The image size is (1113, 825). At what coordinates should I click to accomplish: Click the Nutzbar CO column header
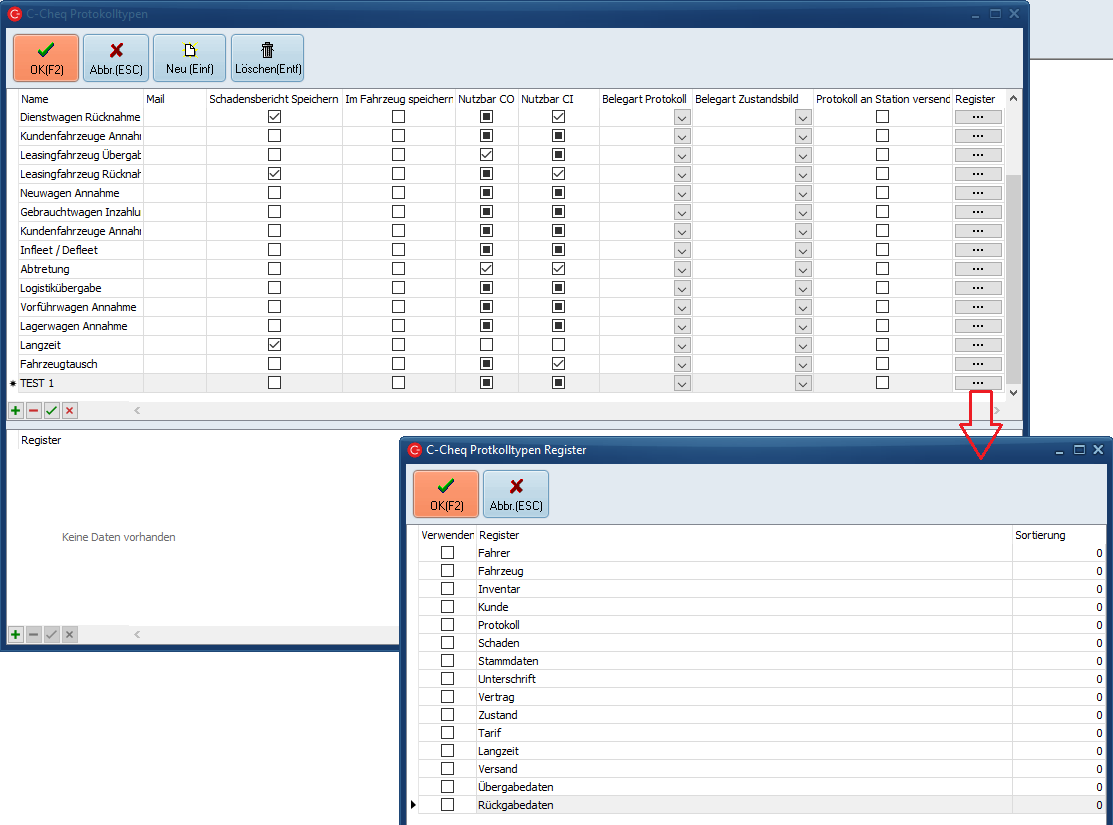tap(487, 99)
